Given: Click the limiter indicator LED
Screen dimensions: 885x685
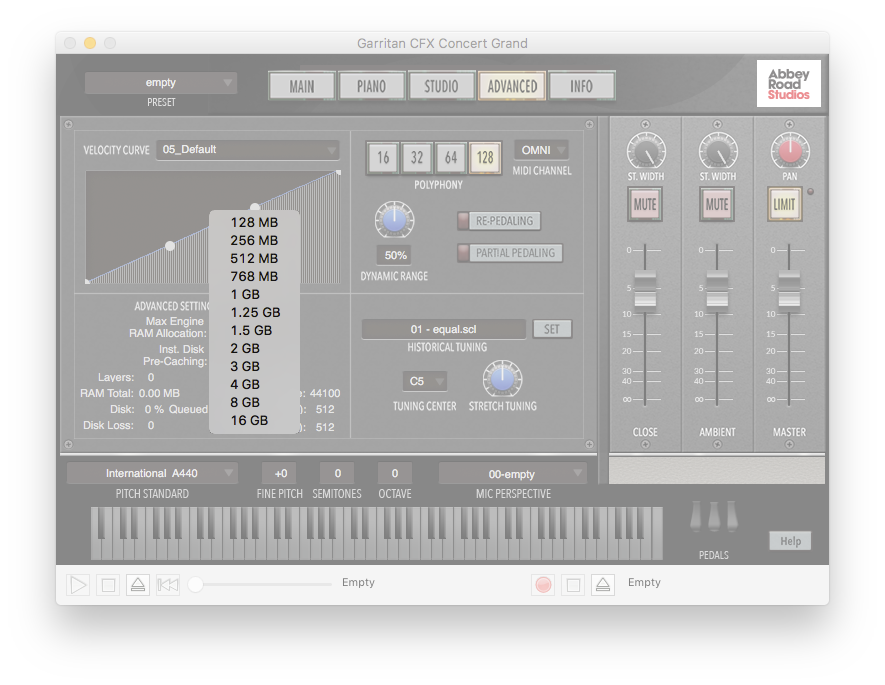Looking at the screenshot, I should [x=810, y=192].
